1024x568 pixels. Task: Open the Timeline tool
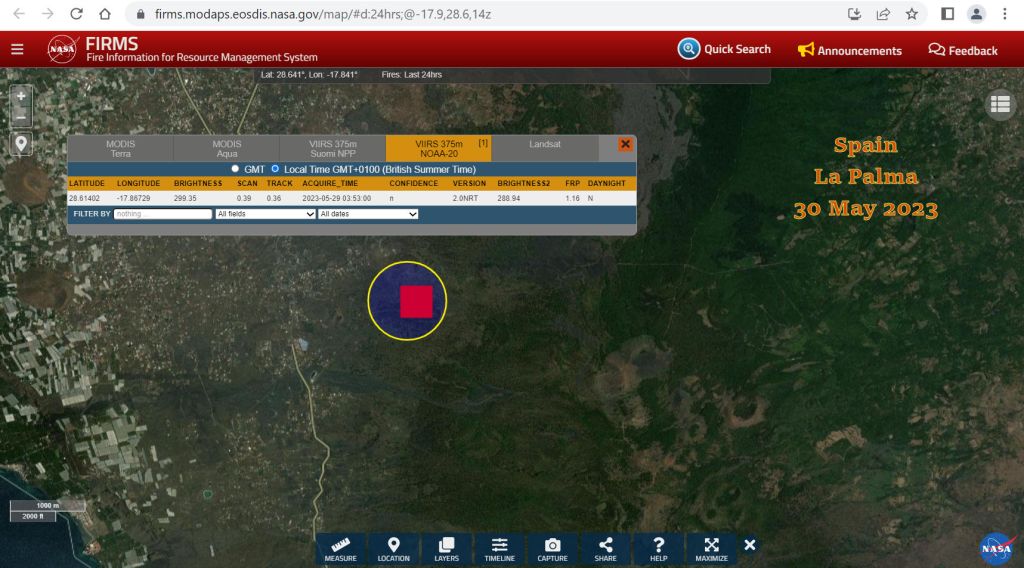499,548
